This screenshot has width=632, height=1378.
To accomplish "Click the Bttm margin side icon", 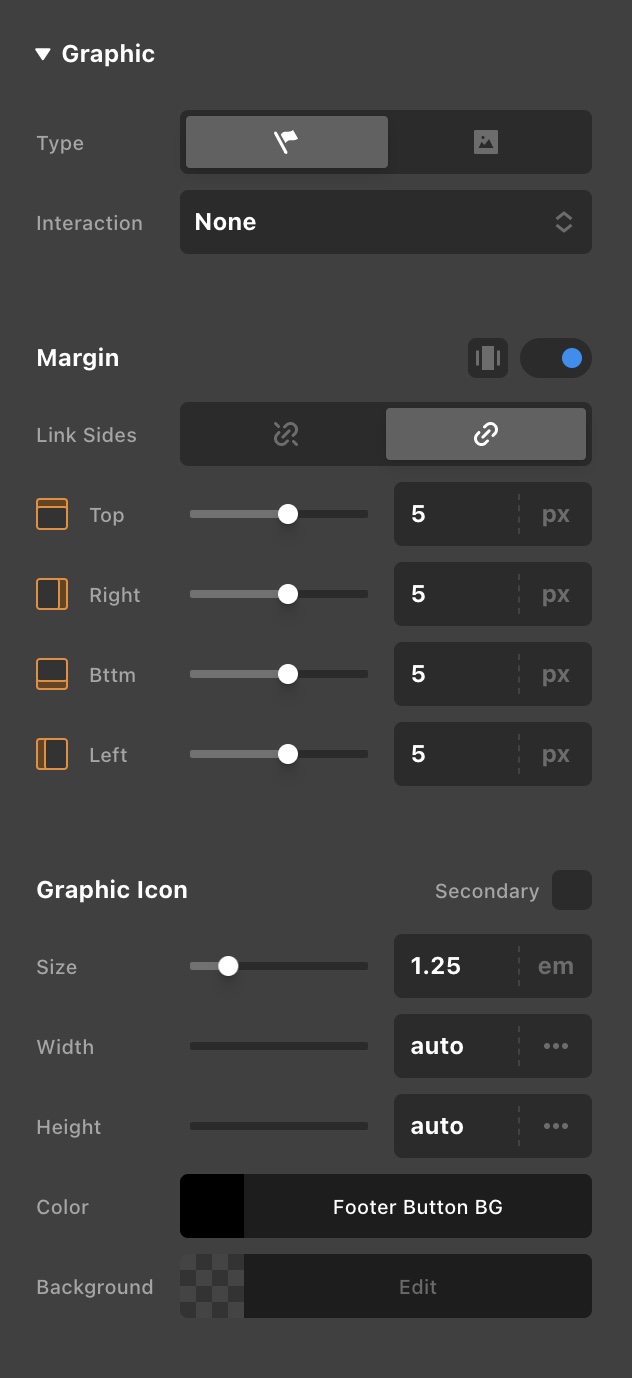I will [x=52, y=675].
